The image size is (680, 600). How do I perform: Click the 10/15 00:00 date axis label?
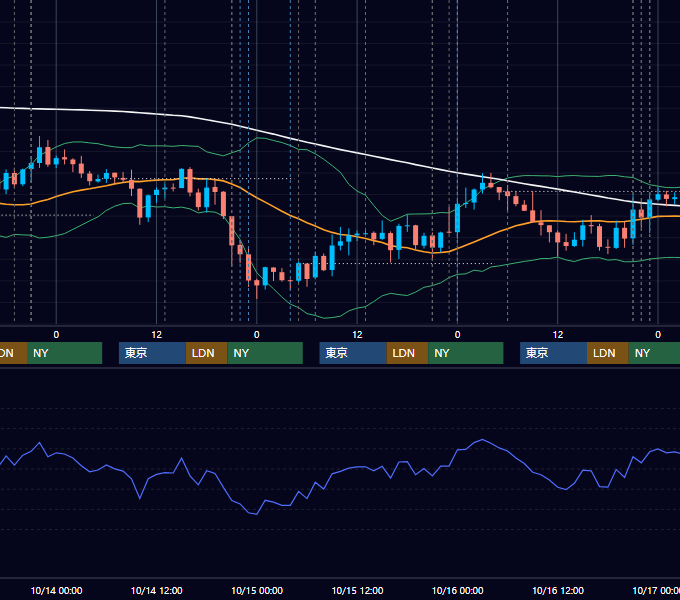click(257, 590)
